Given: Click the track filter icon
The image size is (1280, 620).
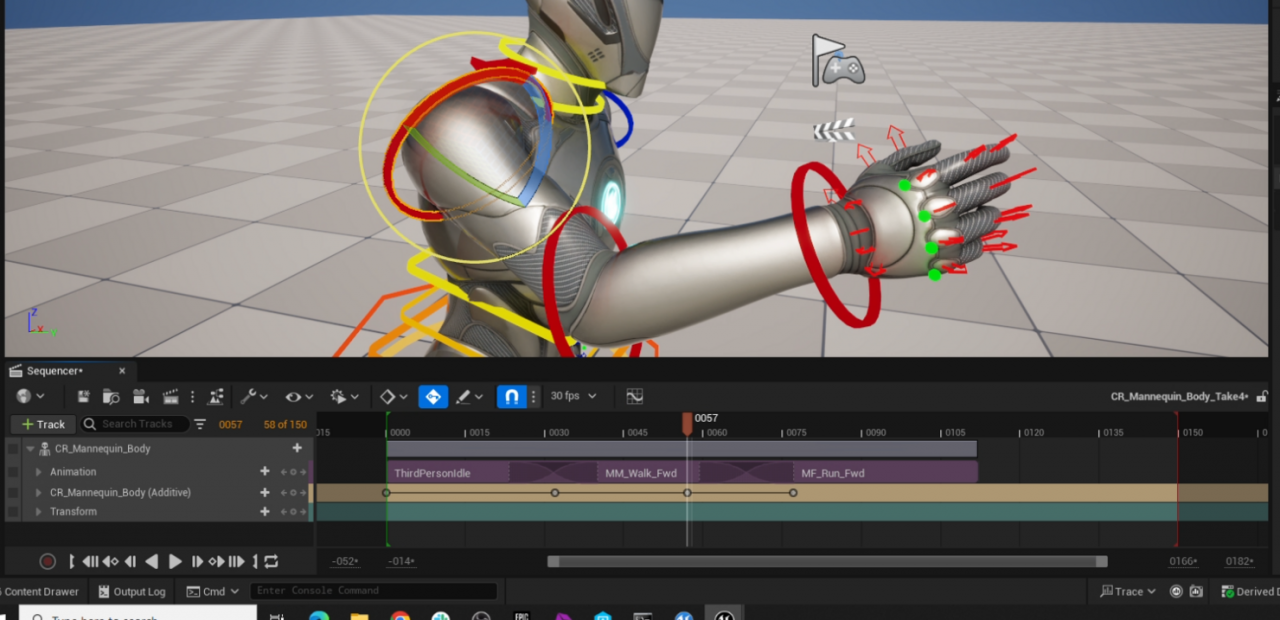Looking at the screenshot, I should pyautogui.click(x=200, y=424).
